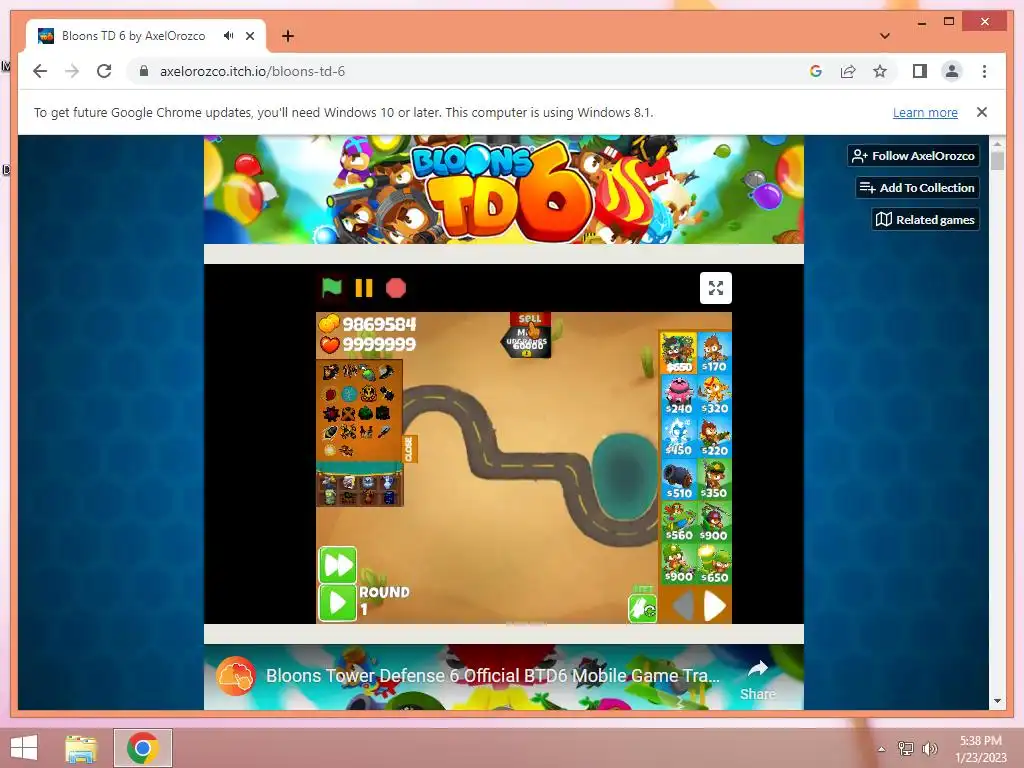The image size is (1024, 768).
Task: Share this page via share icon
Action: (848, 71)
